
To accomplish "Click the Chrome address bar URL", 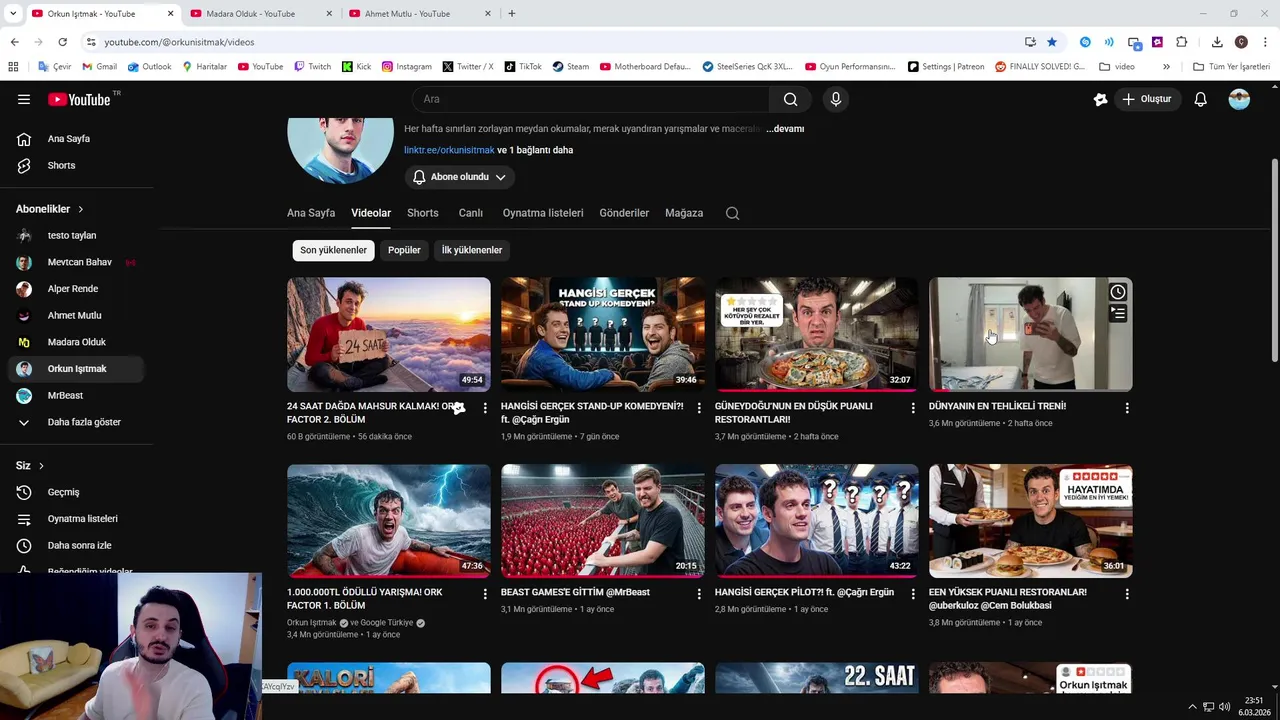I will tap(179, 42).
